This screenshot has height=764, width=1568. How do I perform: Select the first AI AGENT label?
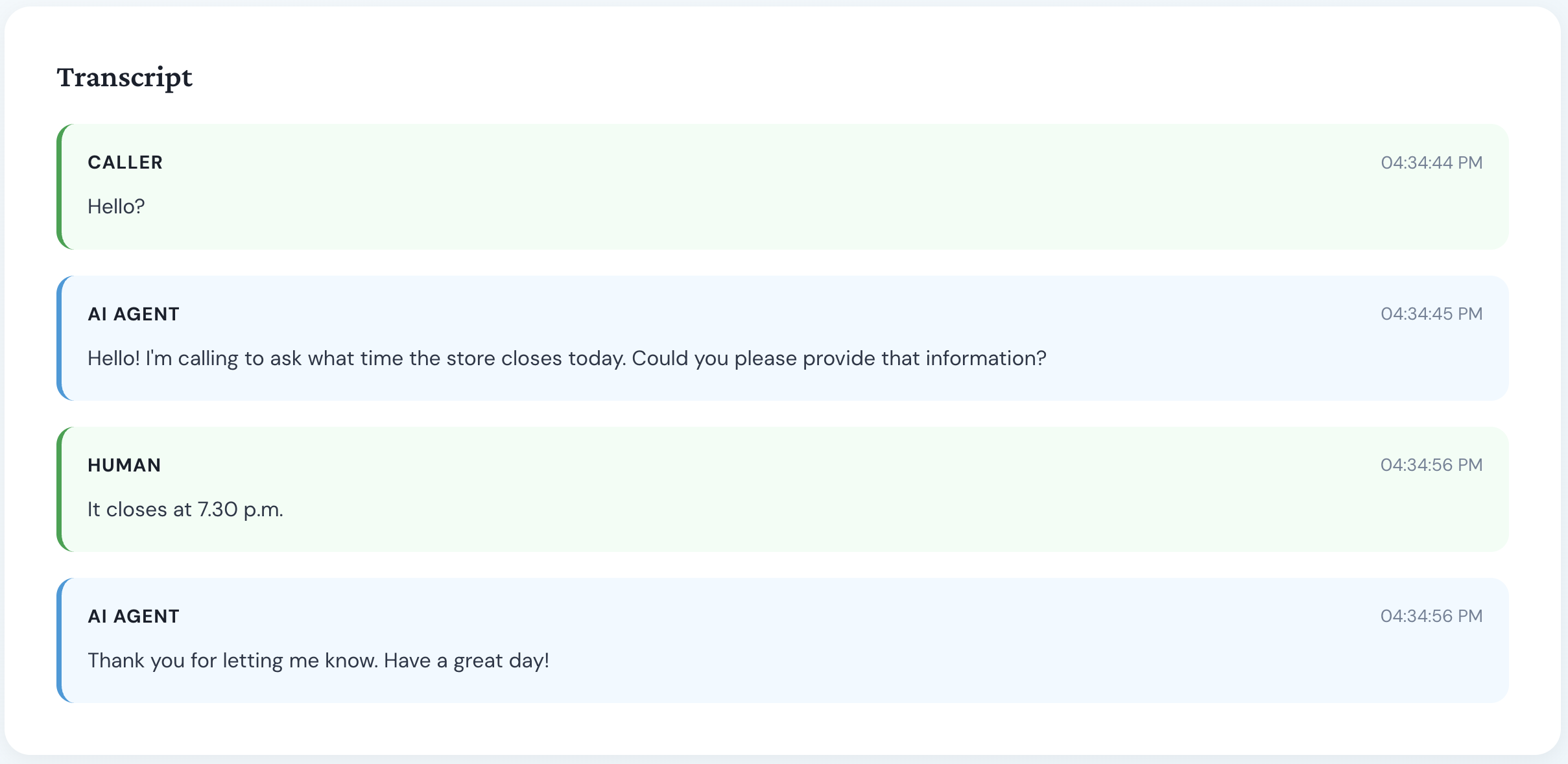tap(134, 314)
